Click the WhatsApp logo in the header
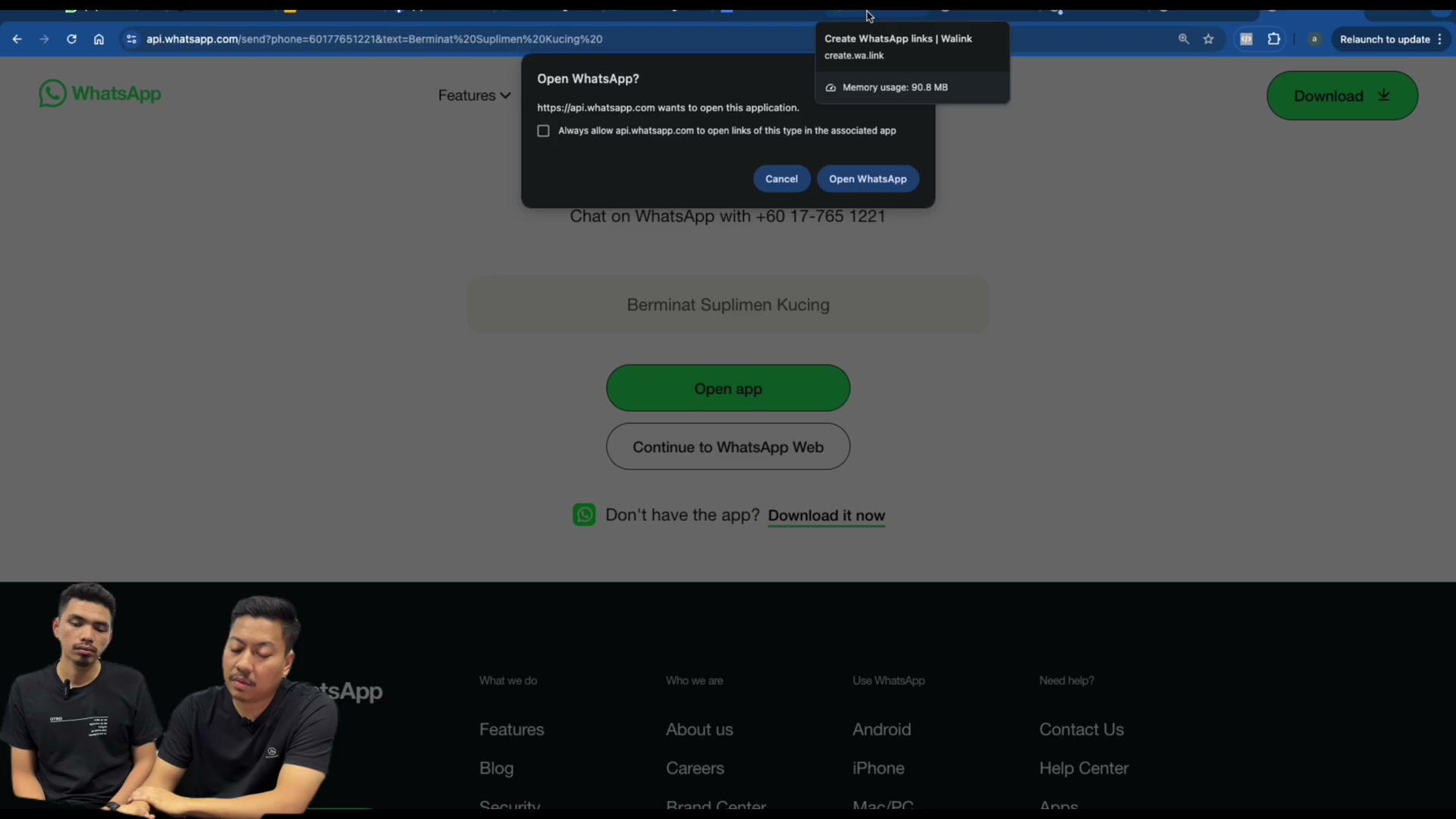This screenshot has height=819, width=1456. [x=100, y=94]
